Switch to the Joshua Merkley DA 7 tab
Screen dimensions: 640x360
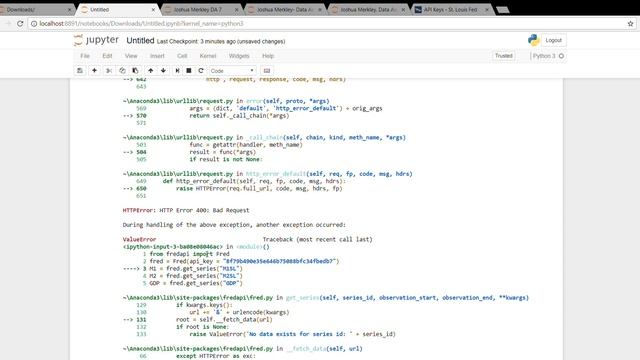pos(200,9)
